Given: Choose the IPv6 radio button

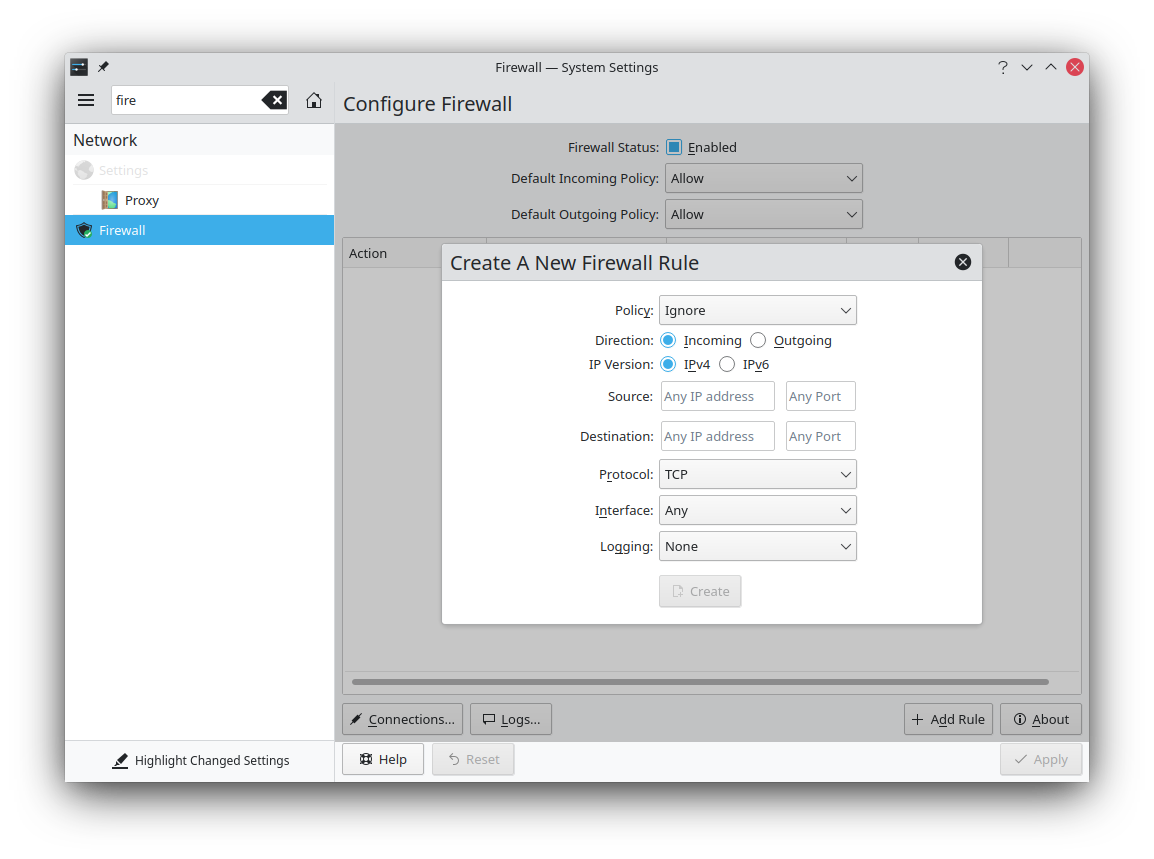Looking at the screenshot, I should click(x=727, y=364).
